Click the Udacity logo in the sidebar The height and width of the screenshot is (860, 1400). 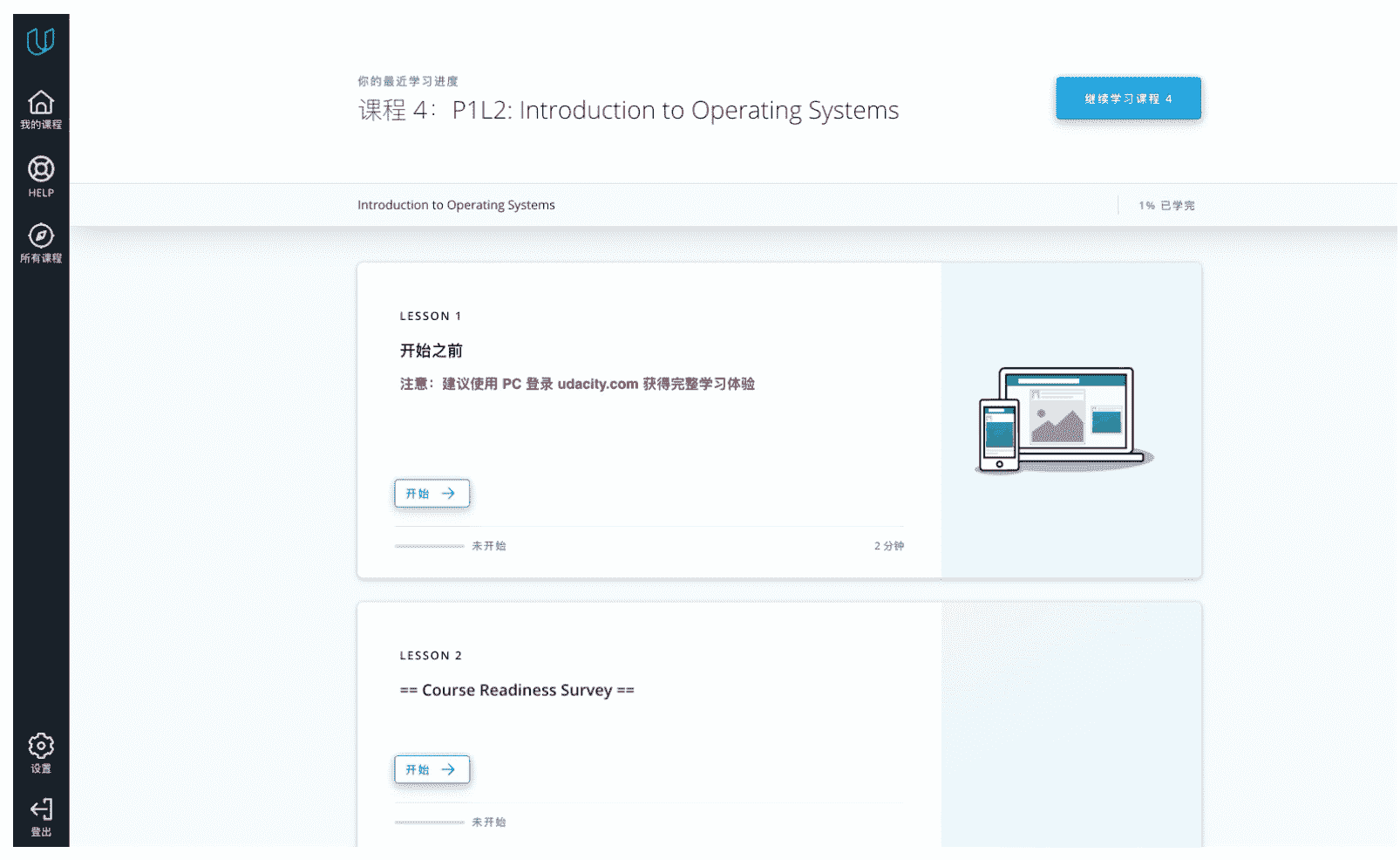click(41, 41)
